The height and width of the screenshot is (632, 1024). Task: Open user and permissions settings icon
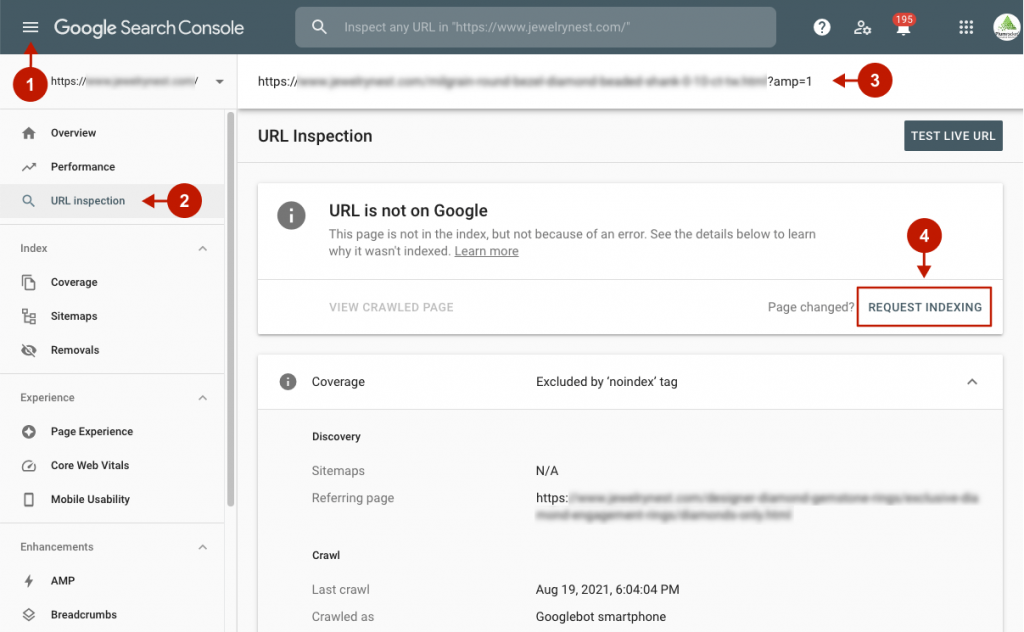pyautogui.click(x=862, y=27)
